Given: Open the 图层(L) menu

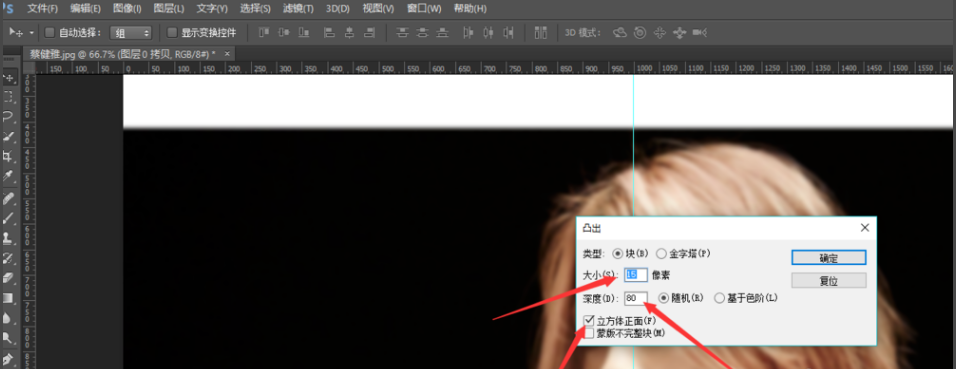Looking at the screenshot, I should (169, 9).
